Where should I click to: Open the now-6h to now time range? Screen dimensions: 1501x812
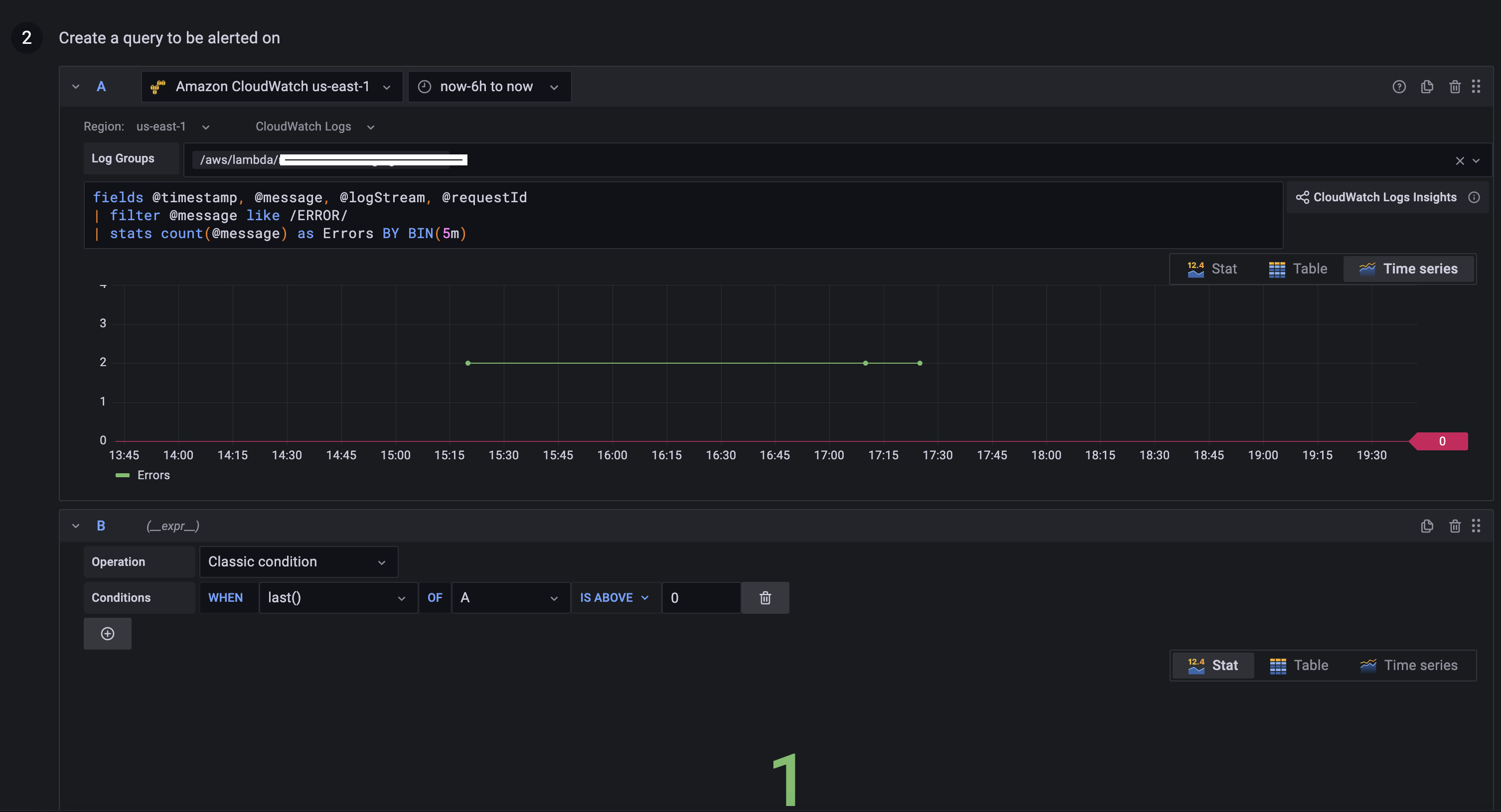(489, 87)
